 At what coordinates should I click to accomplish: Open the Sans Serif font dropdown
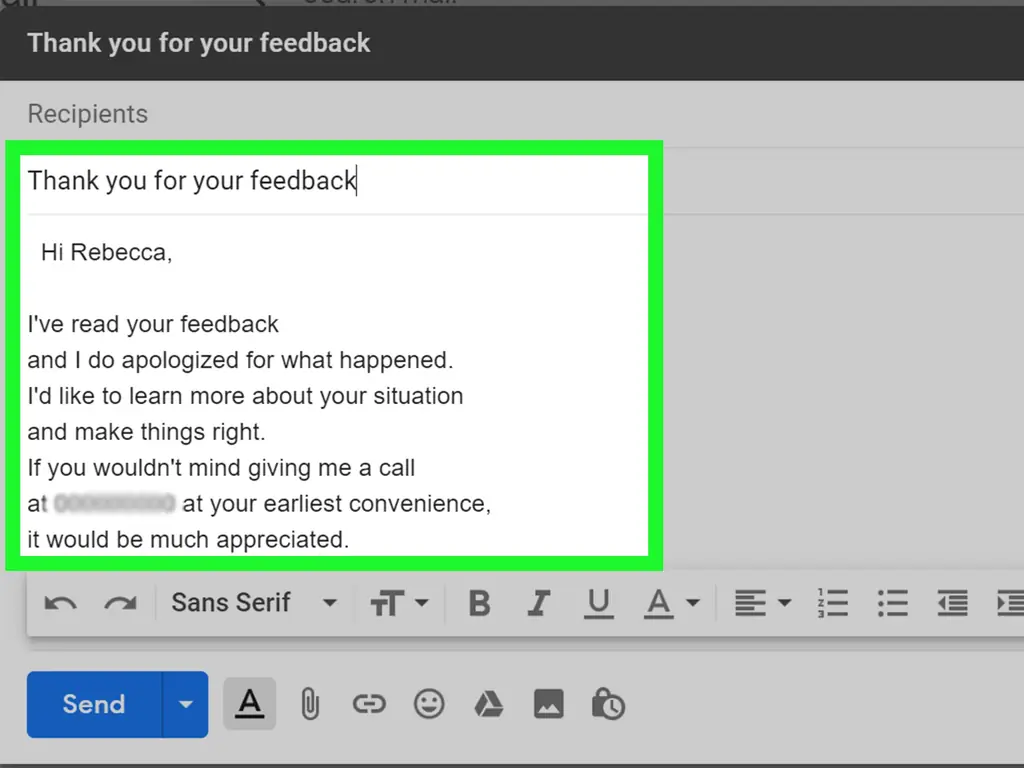[x=254, y=602]
